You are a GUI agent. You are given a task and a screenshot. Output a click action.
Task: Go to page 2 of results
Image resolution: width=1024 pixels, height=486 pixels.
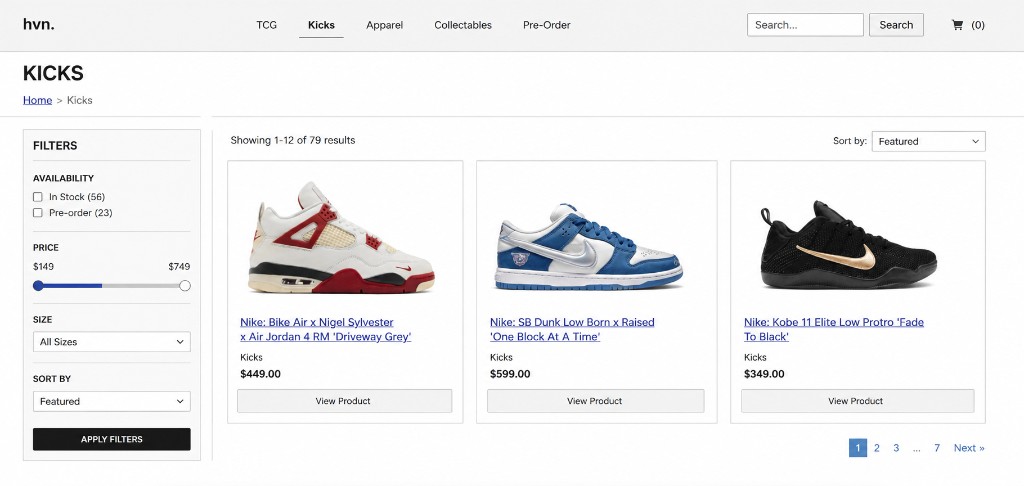pyautogui.click(x=876, y=447)
